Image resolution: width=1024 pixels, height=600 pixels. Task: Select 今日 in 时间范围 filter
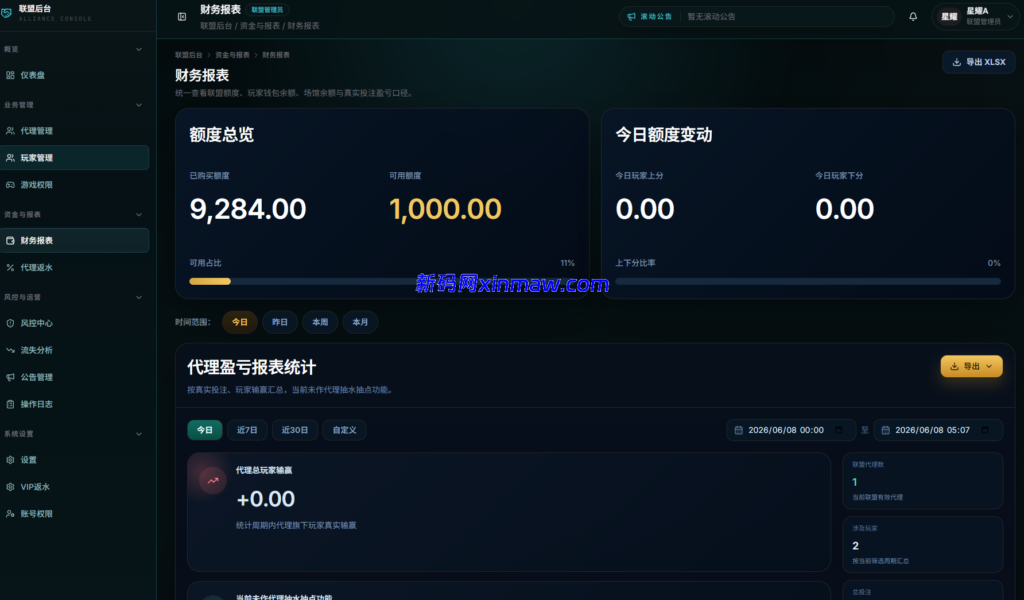pos(240,322)
